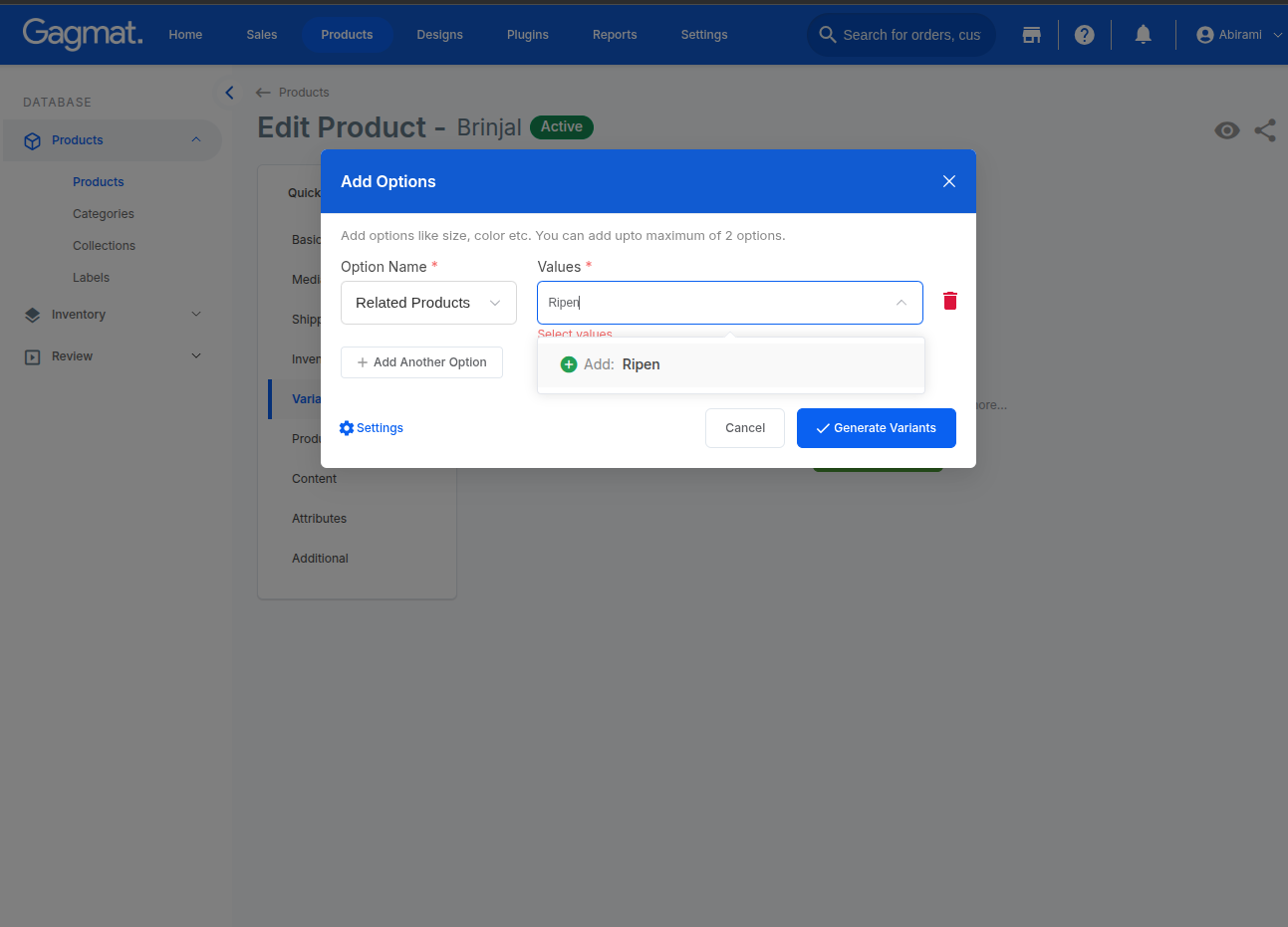Collapse the sidebar with the chevron arrow

(229, 93)
